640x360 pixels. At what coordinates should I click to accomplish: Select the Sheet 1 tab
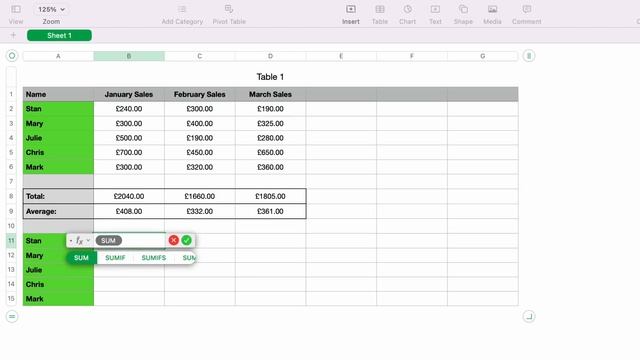coord(59,36)
